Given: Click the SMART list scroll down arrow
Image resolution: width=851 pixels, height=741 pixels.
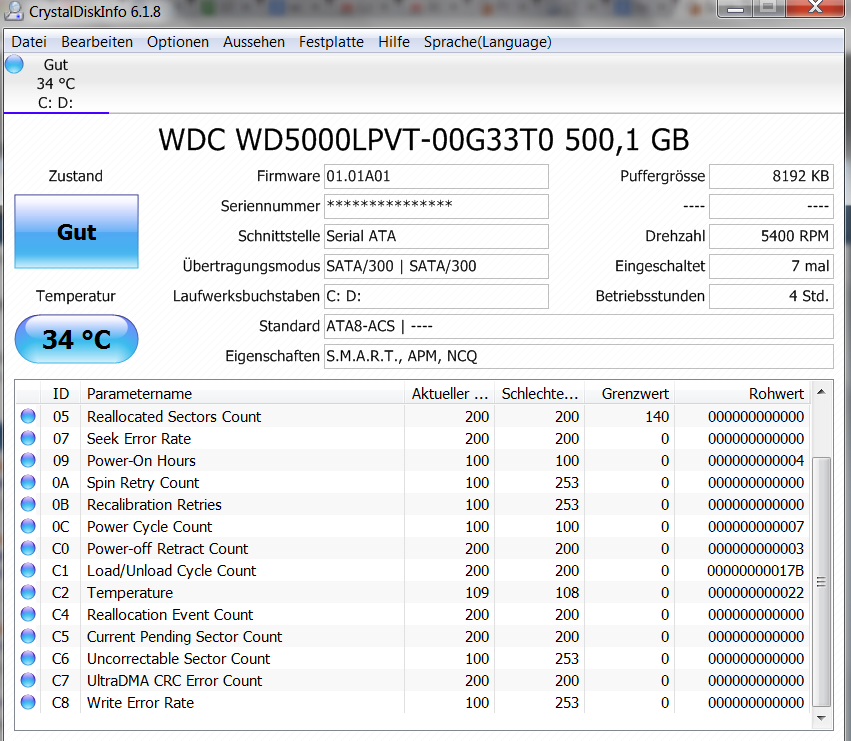Looking at the screenshot, I should click(x=821, y=718).
